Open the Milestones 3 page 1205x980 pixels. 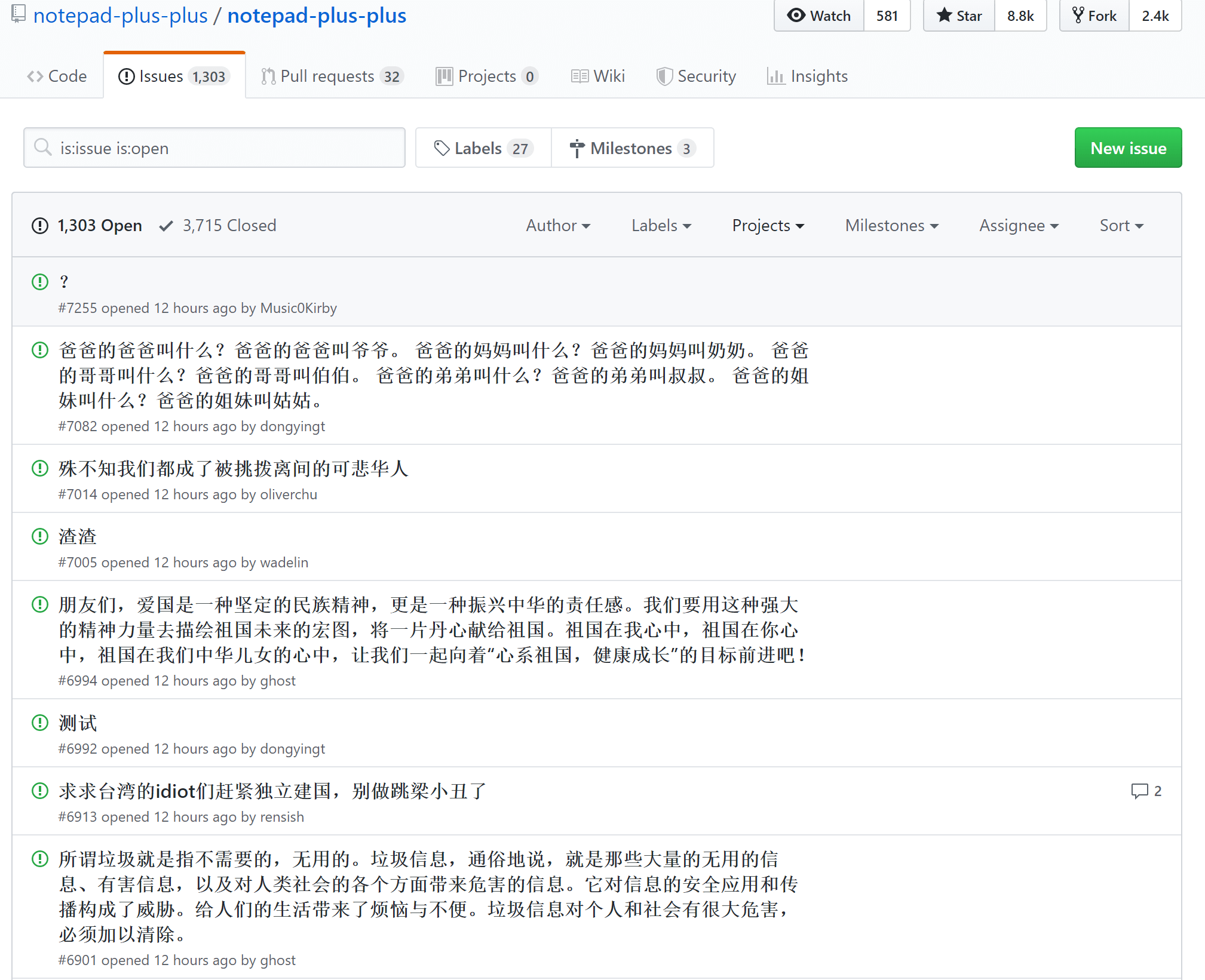point(633,148)
